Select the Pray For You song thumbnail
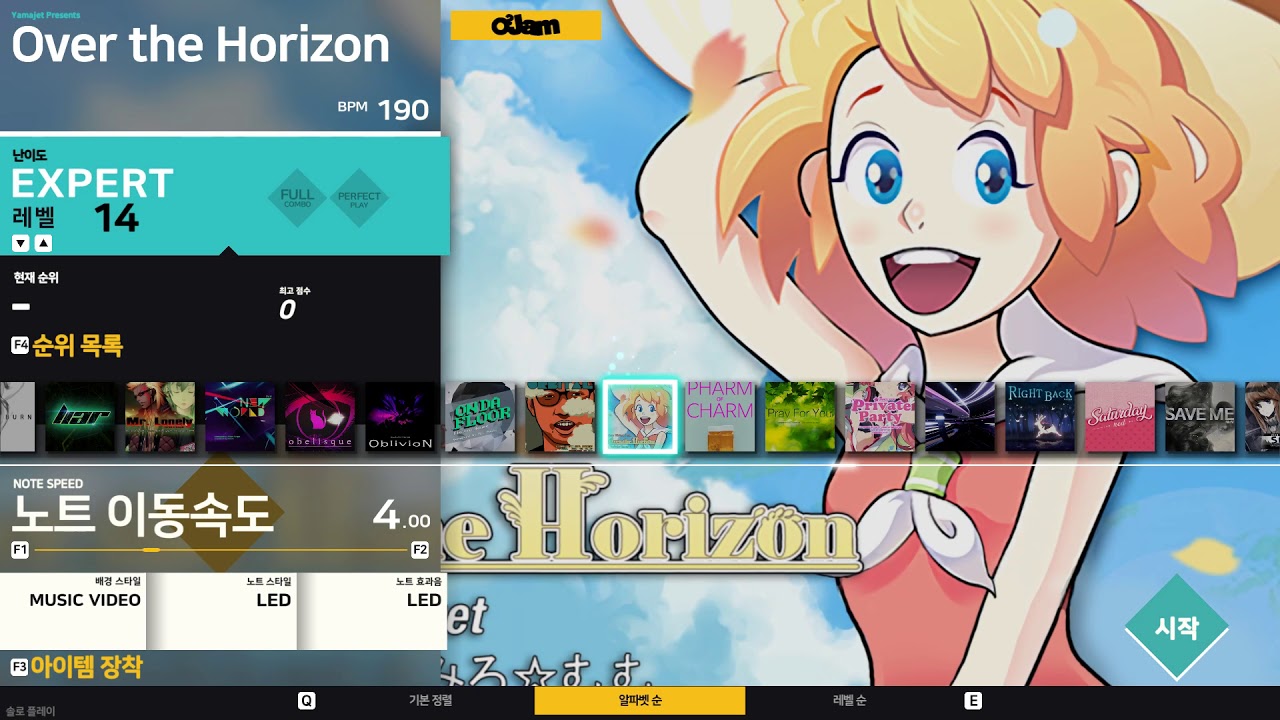The height and width of the screenshot is (720, 1280). (800, 417)
